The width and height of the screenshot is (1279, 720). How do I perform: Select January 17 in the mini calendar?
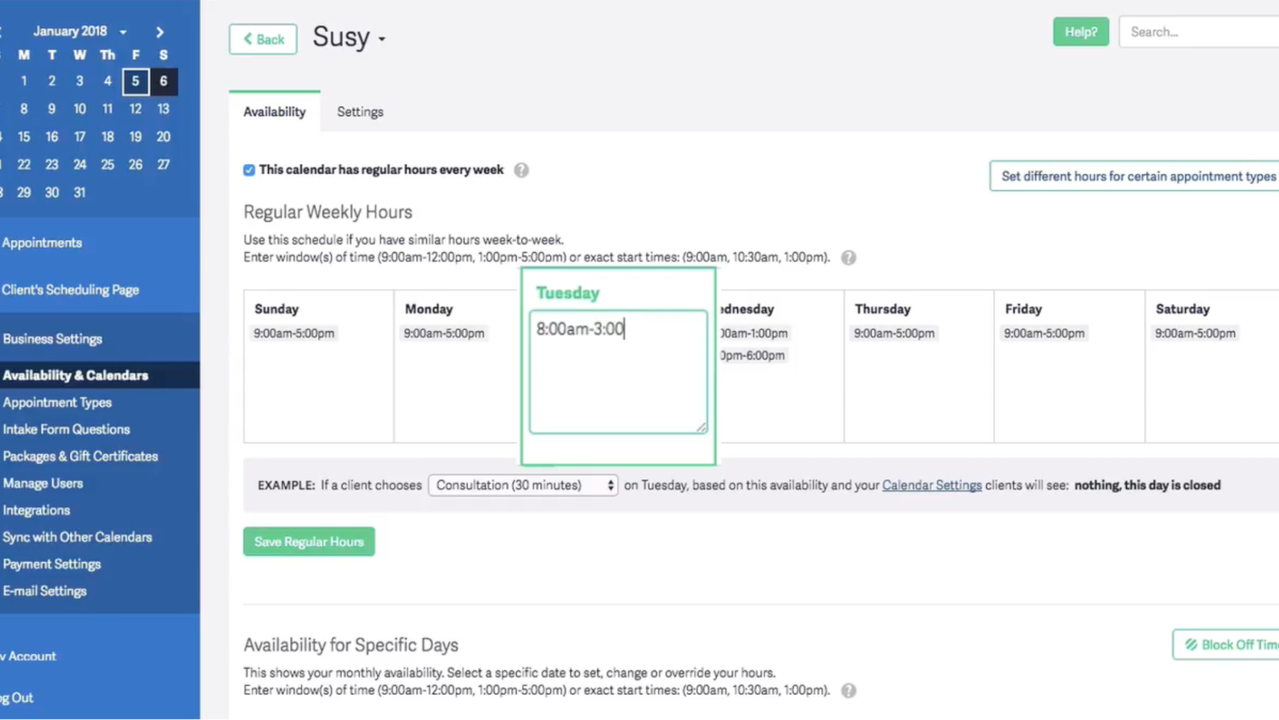(x=80, y=137)
